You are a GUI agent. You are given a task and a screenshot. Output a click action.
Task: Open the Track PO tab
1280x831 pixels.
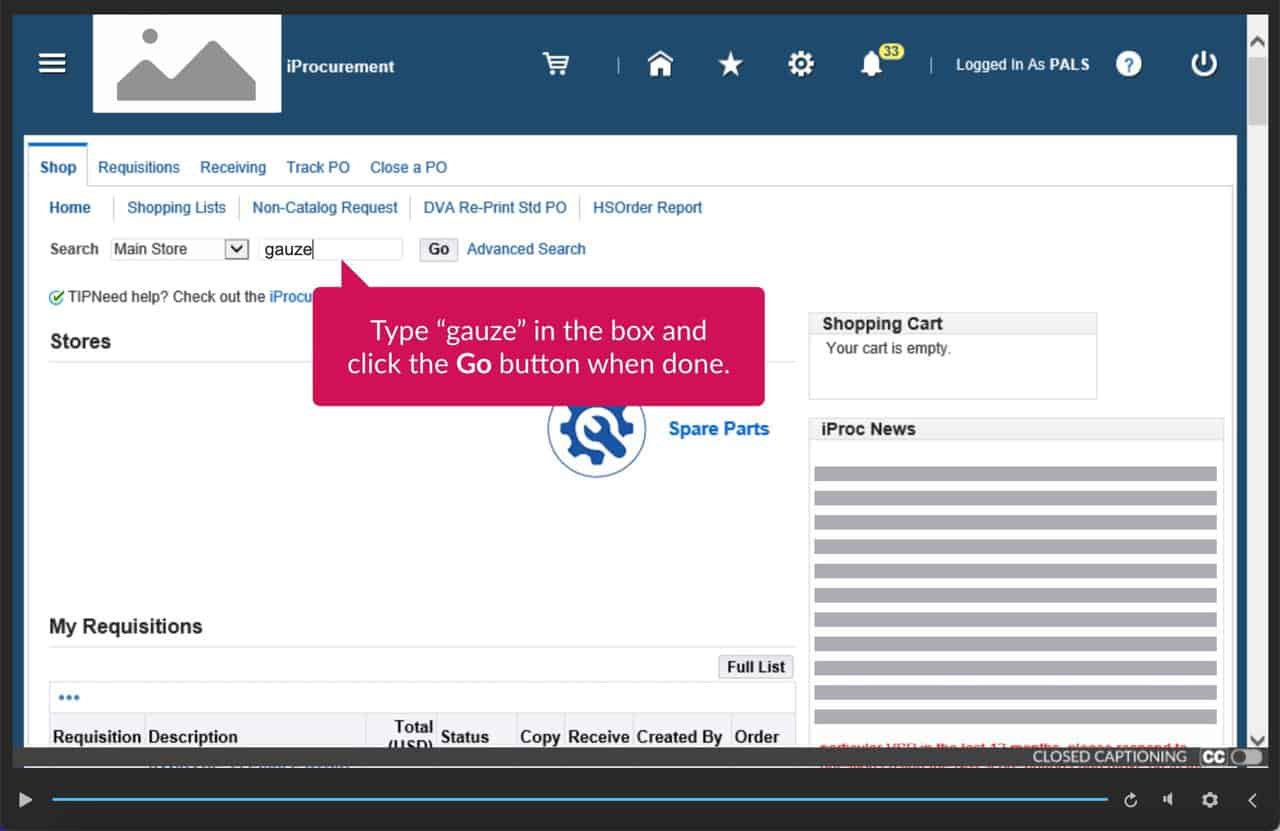click(318, 167)
